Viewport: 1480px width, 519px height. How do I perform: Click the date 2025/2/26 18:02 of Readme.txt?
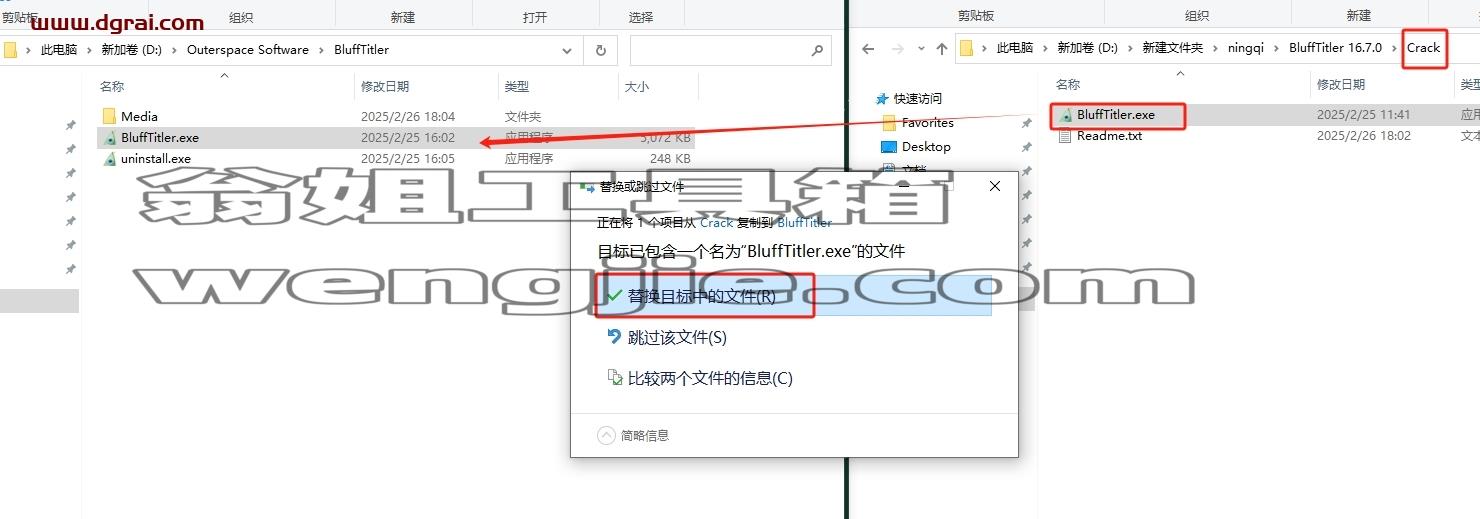(x=1363, y=136)
